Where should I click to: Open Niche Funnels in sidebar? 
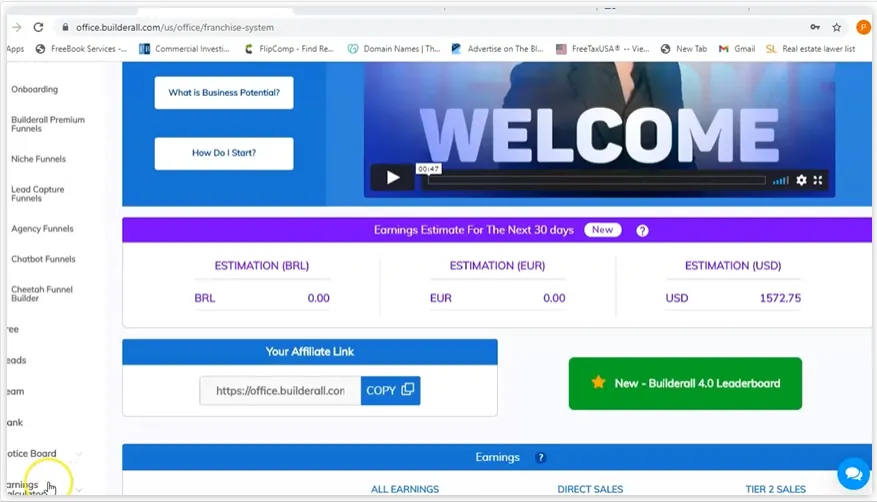click(x=39, y=159)
